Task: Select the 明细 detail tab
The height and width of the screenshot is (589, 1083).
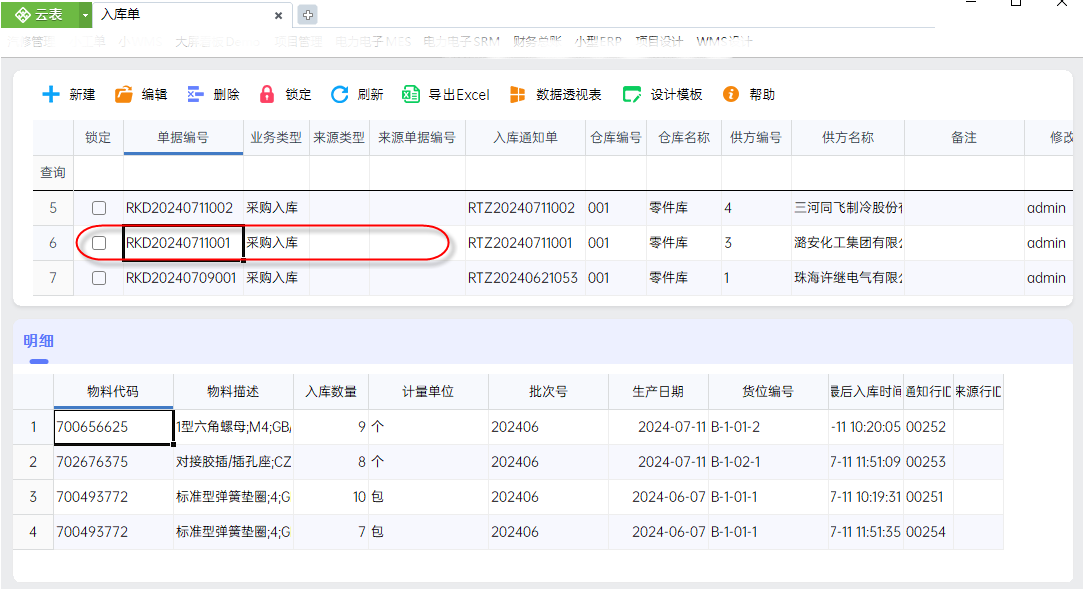Action: tap(39, 340)
